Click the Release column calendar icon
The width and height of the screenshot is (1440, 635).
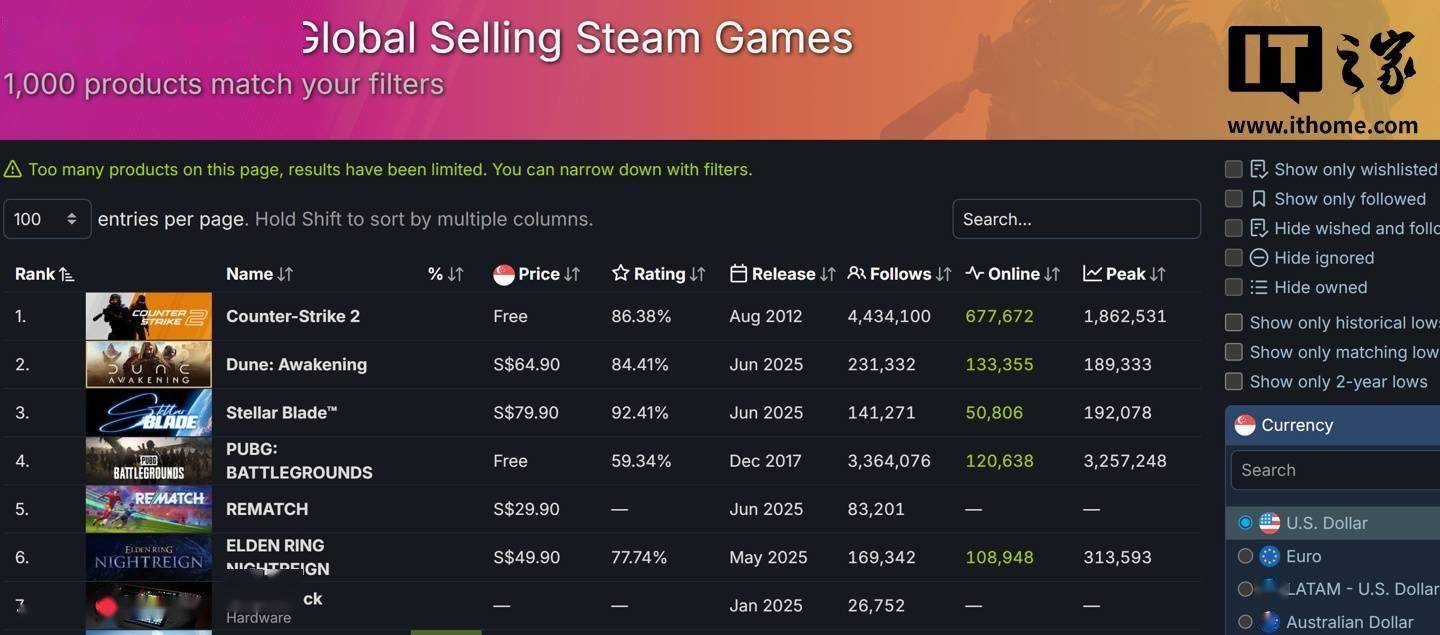[738, 274]
